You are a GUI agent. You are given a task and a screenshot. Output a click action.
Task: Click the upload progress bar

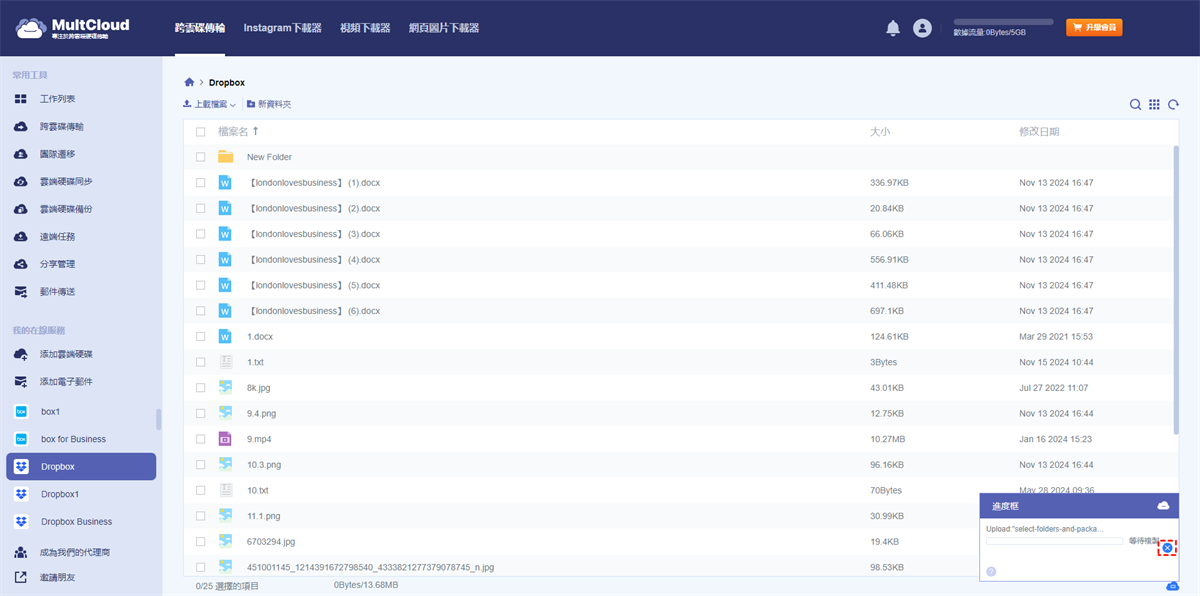1054,541
